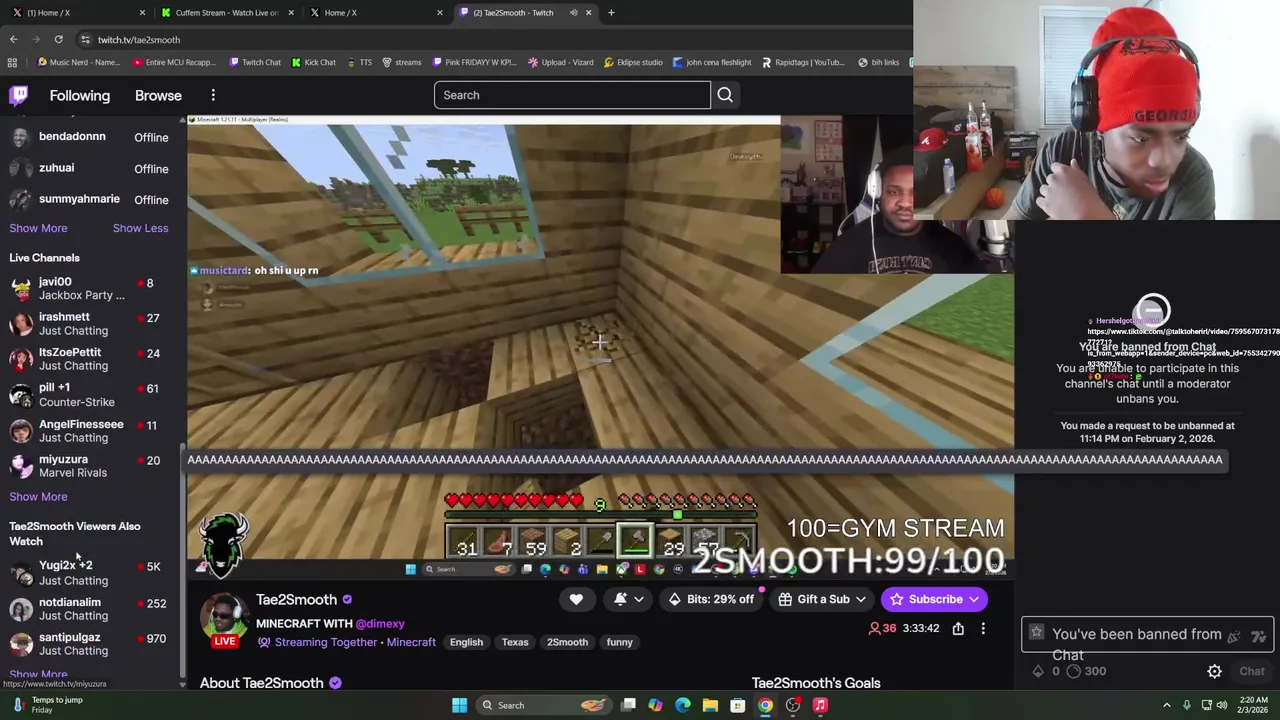
Task: Open javi00 Jackbox Party live channel
Action: click(92, 288)
